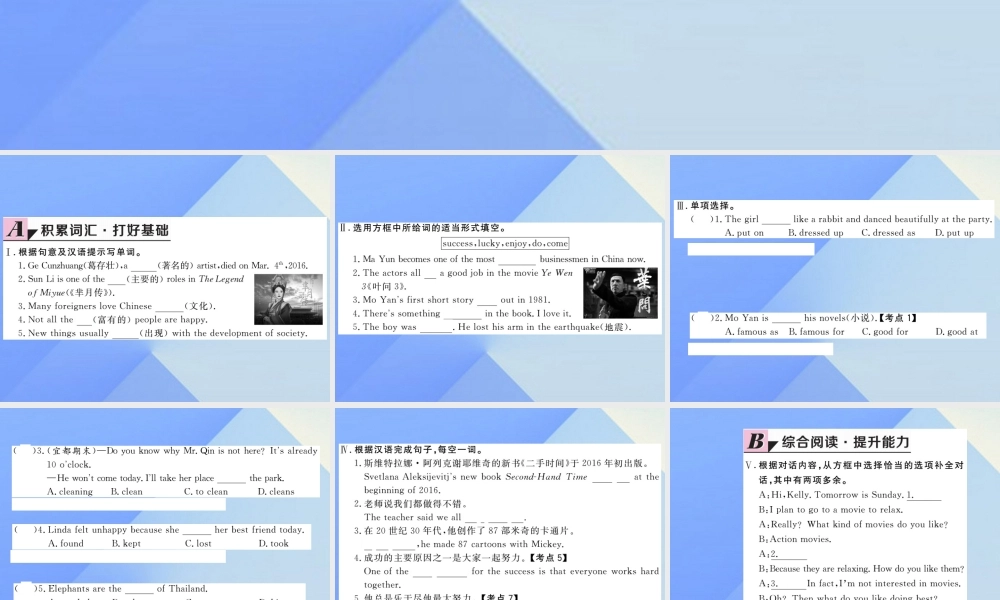Choose option 'D. cleans'

coord(276,492)
